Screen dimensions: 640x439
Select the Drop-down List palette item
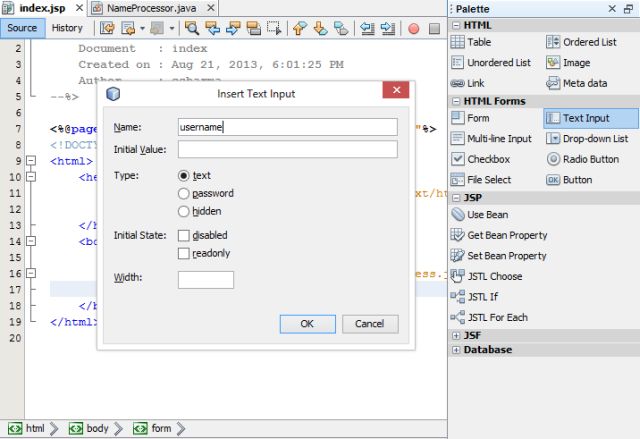[x=587, y=139]
